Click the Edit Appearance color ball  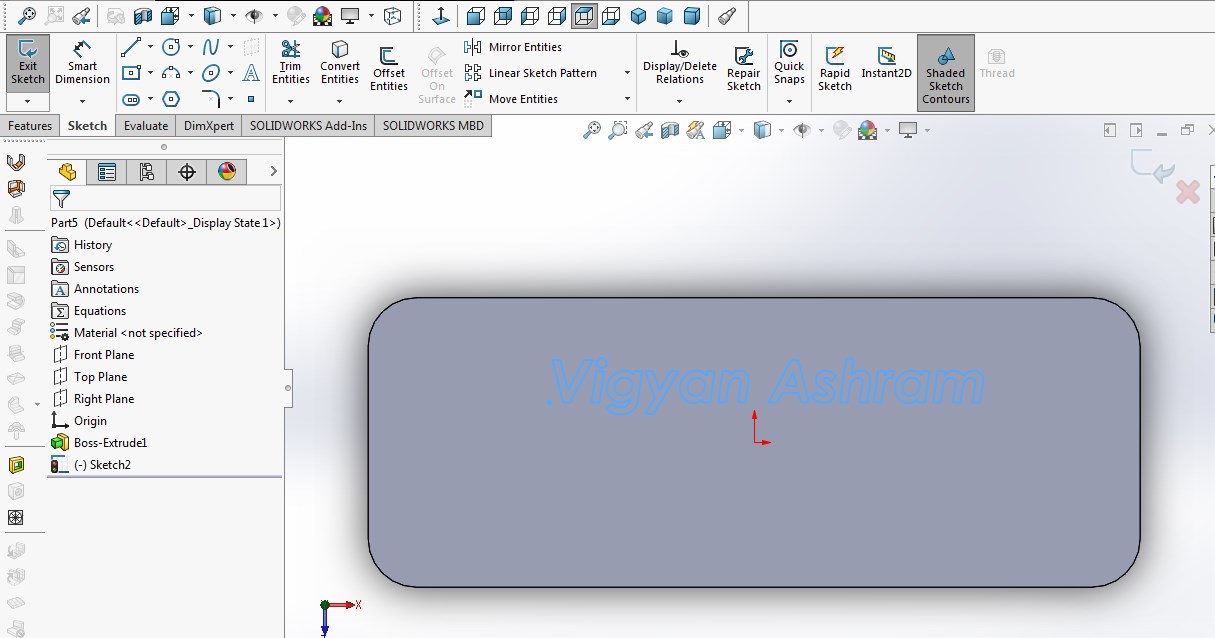pyautogui.click(x=323, y=16)
